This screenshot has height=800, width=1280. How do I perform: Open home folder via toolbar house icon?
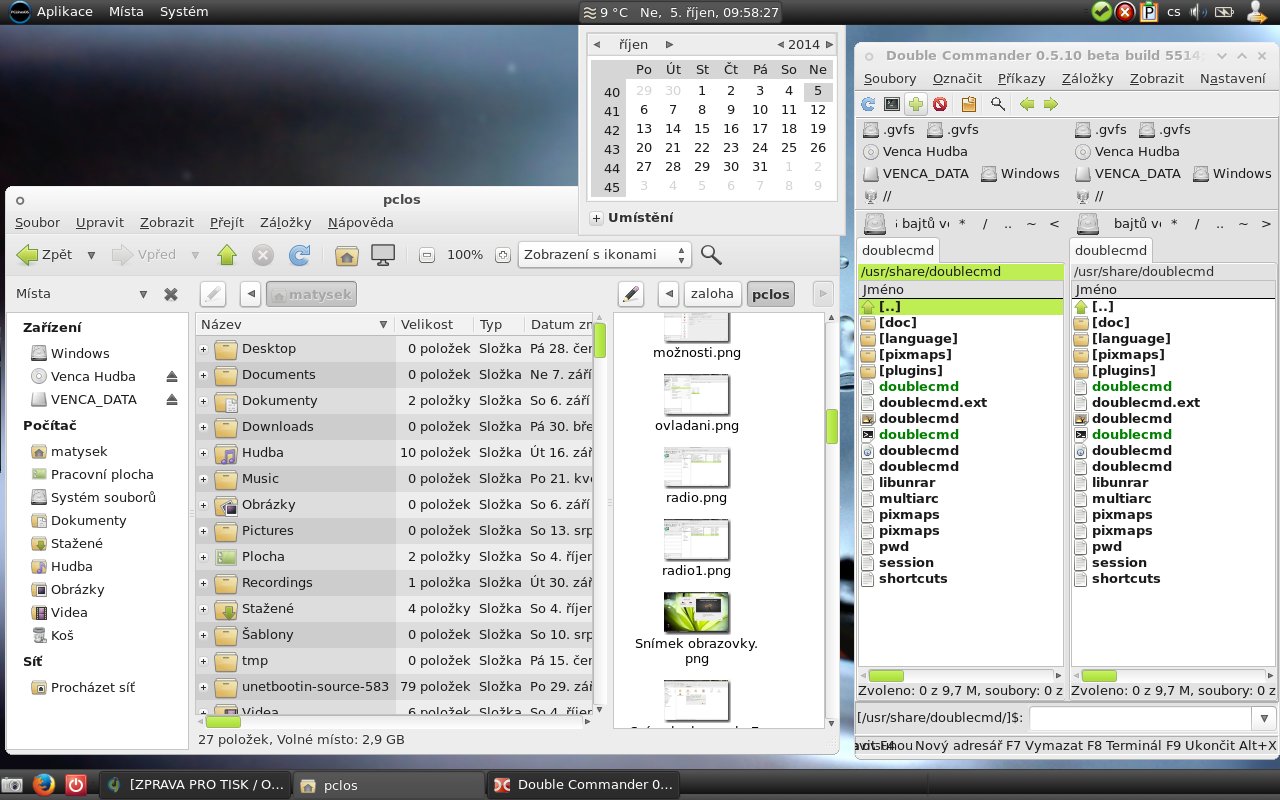click(346, 255)
